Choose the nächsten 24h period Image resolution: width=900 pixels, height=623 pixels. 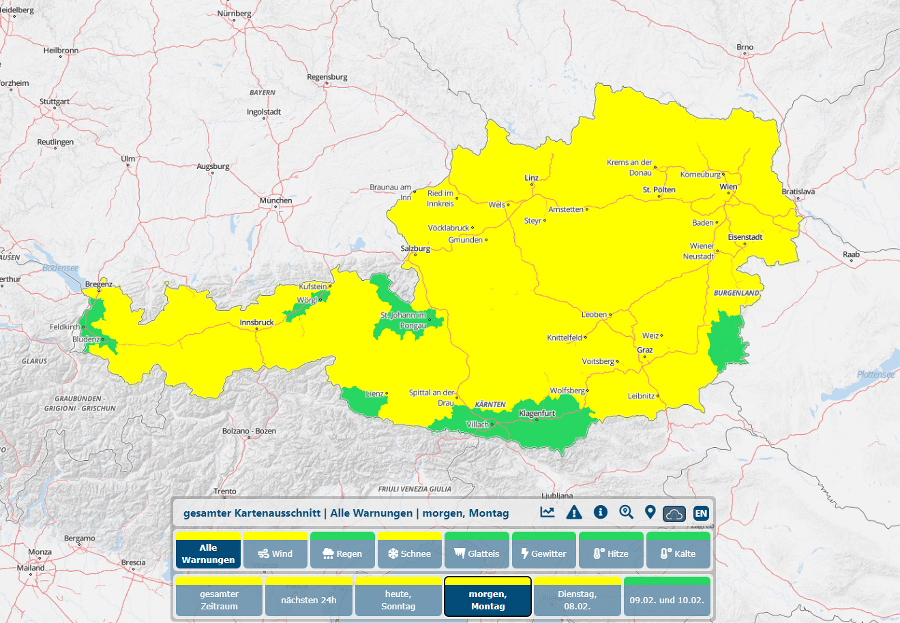pos(309,597)
